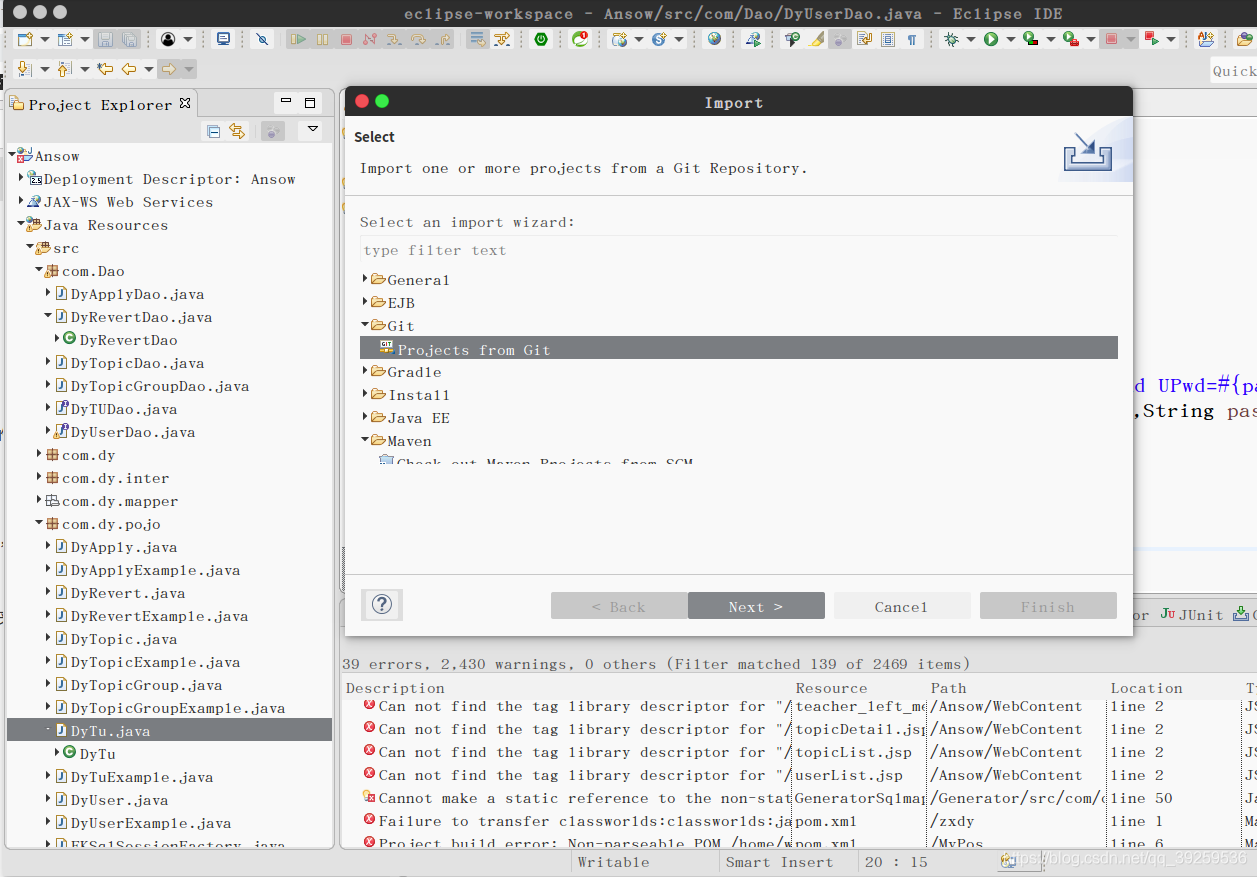
Task: Collapse the com.Dao package node
Action: point(39,271)
